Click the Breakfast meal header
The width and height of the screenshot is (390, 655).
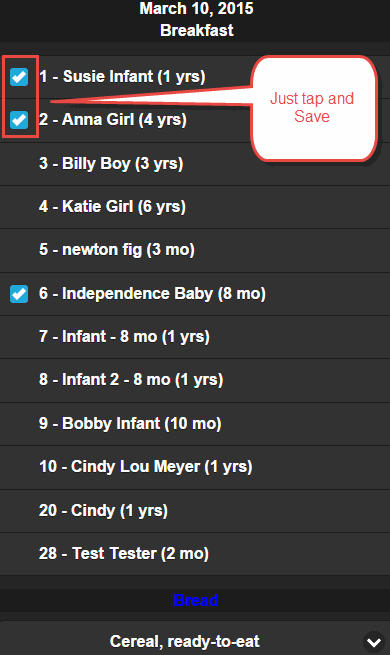(197, 30)
